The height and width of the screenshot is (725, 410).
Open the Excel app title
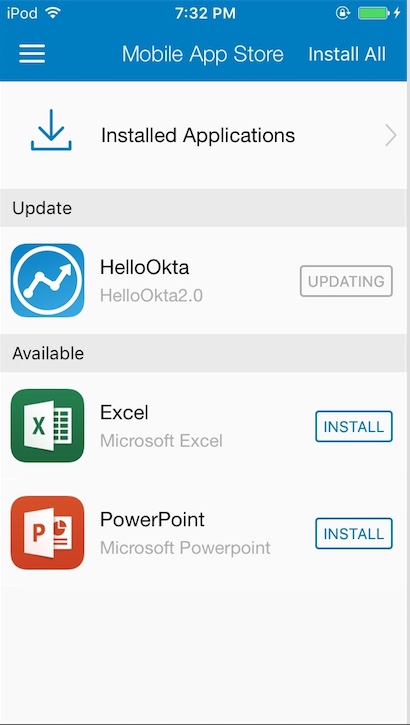click(x=124, y=412)
